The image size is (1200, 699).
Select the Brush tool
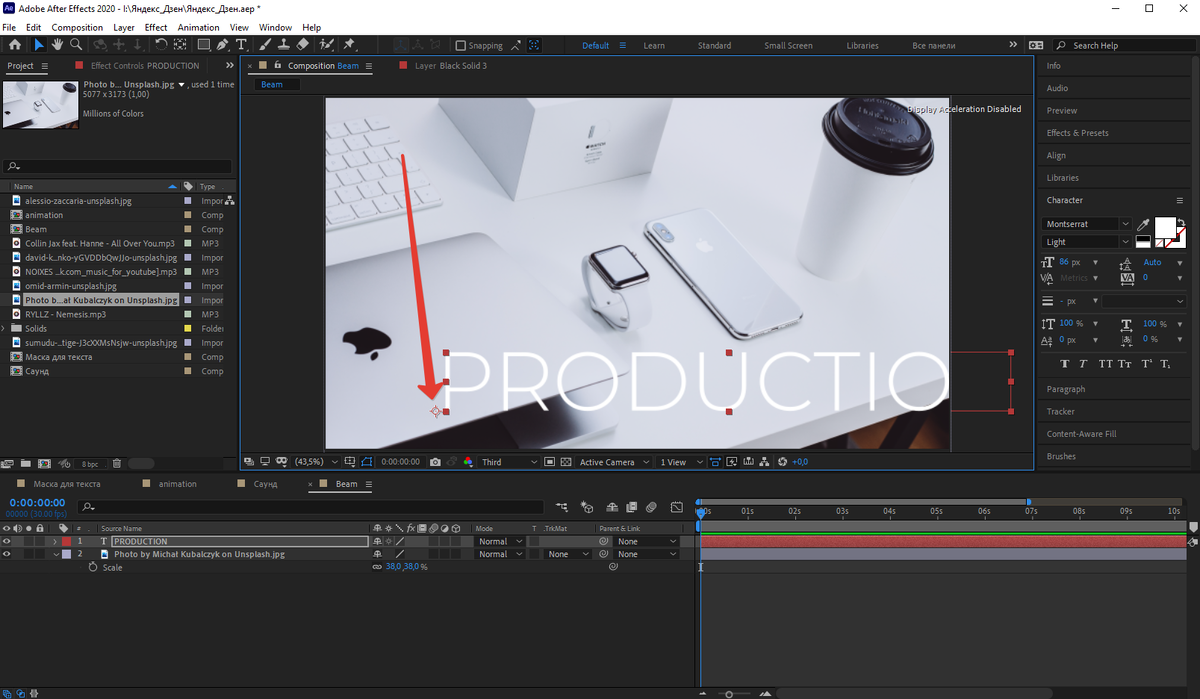(x=265, y=45)
